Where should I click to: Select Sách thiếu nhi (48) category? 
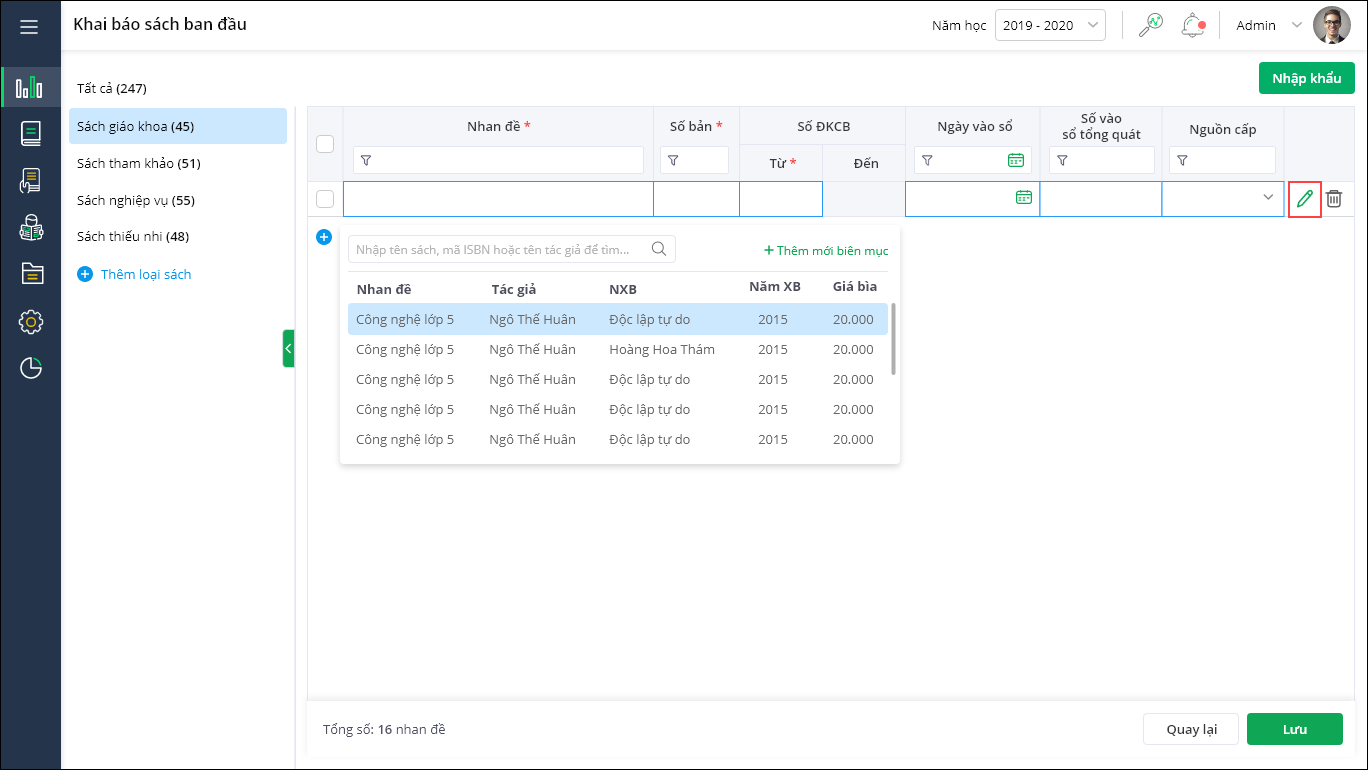(x=133, y=237)
